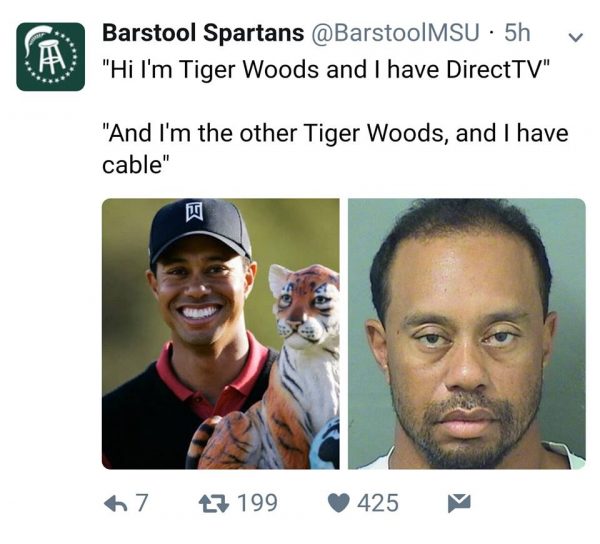View the "425" likes count
600x544 pixels.
point(378,502)
